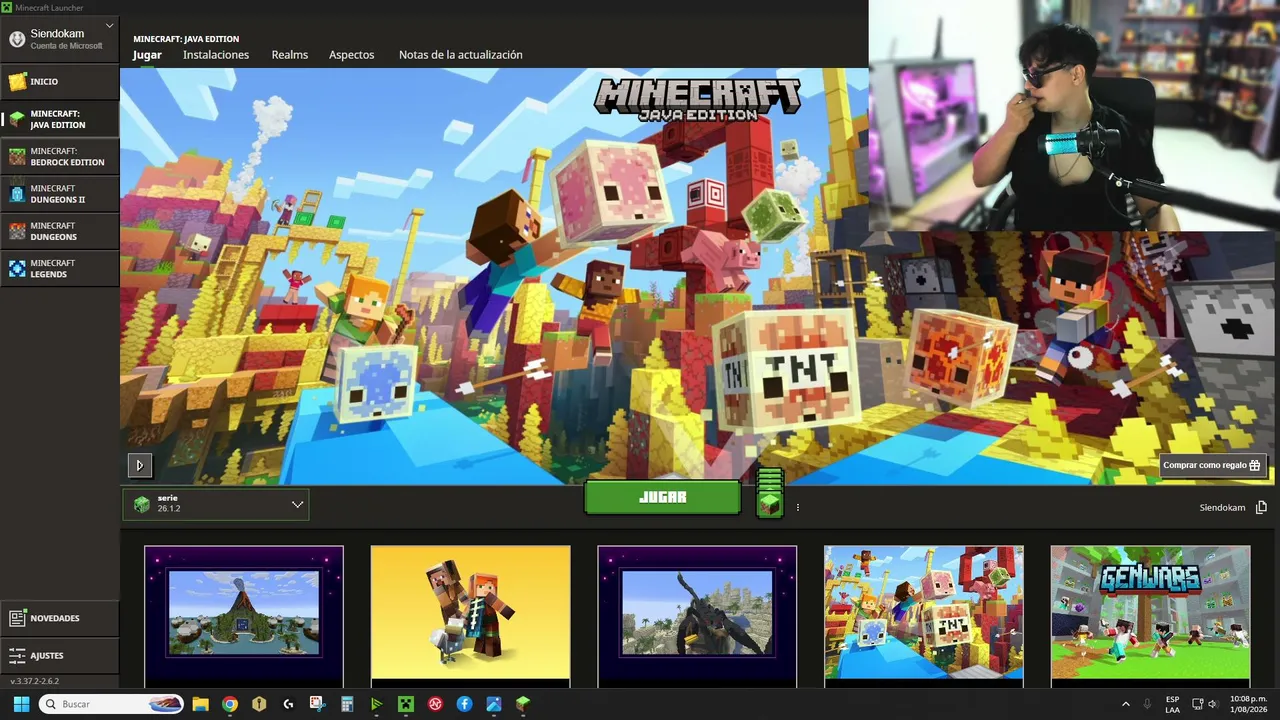This screenshot has height=720, width=1280.
Task: Open the Siendokam account menu
Action: [59, 38]
